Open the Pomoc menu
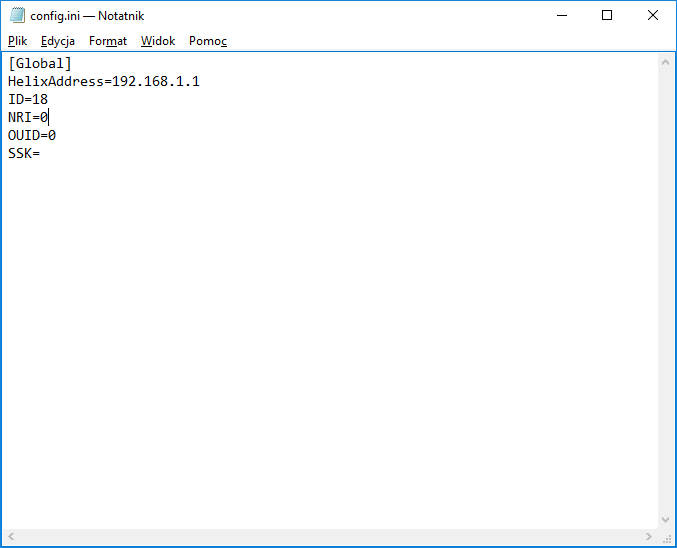The width and height of the screenshot is (677, 548). pyautogui.click(x=208, y=41)
